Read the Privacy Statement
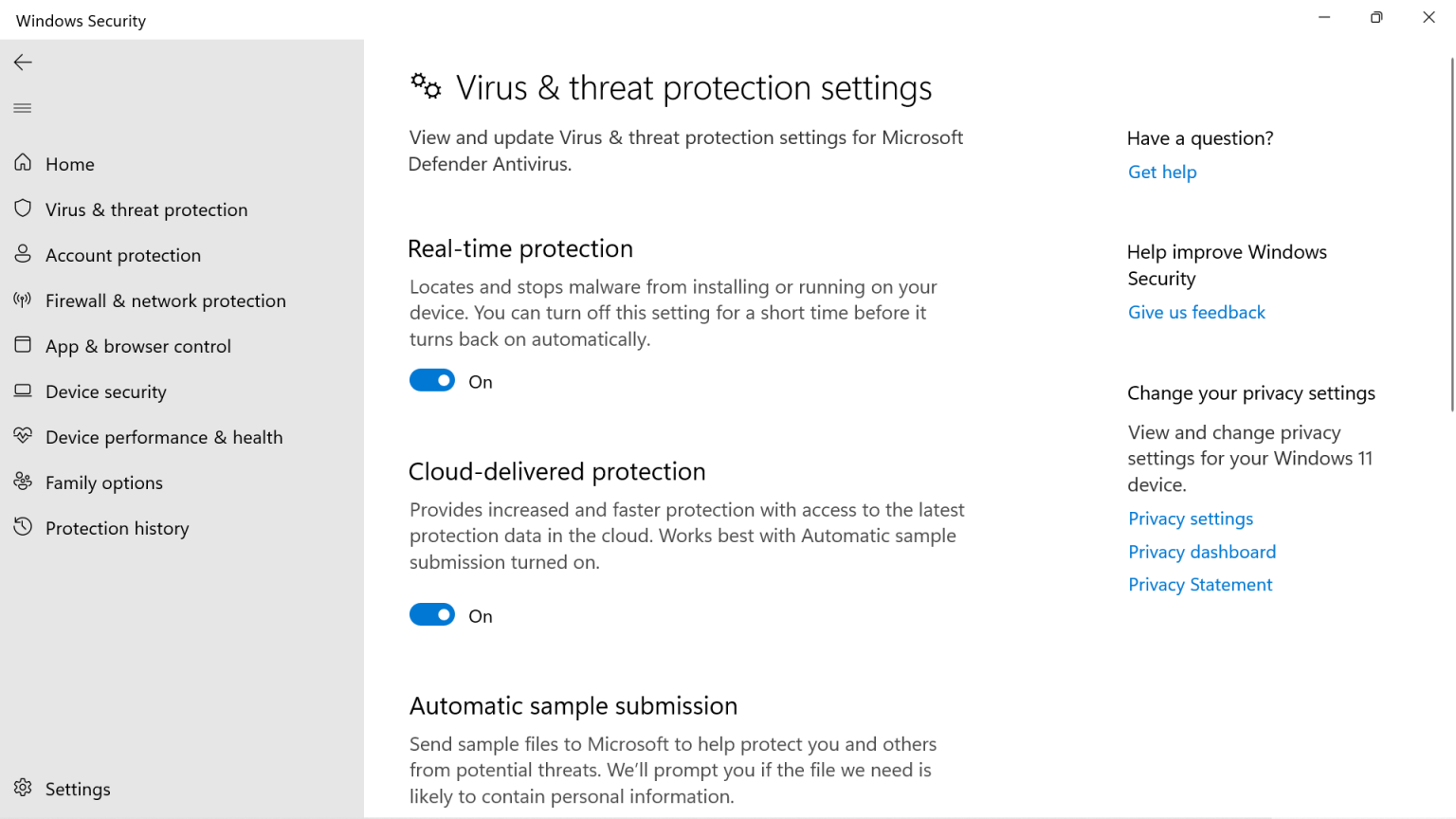1456x819 pixels. tap(1200, 584)
